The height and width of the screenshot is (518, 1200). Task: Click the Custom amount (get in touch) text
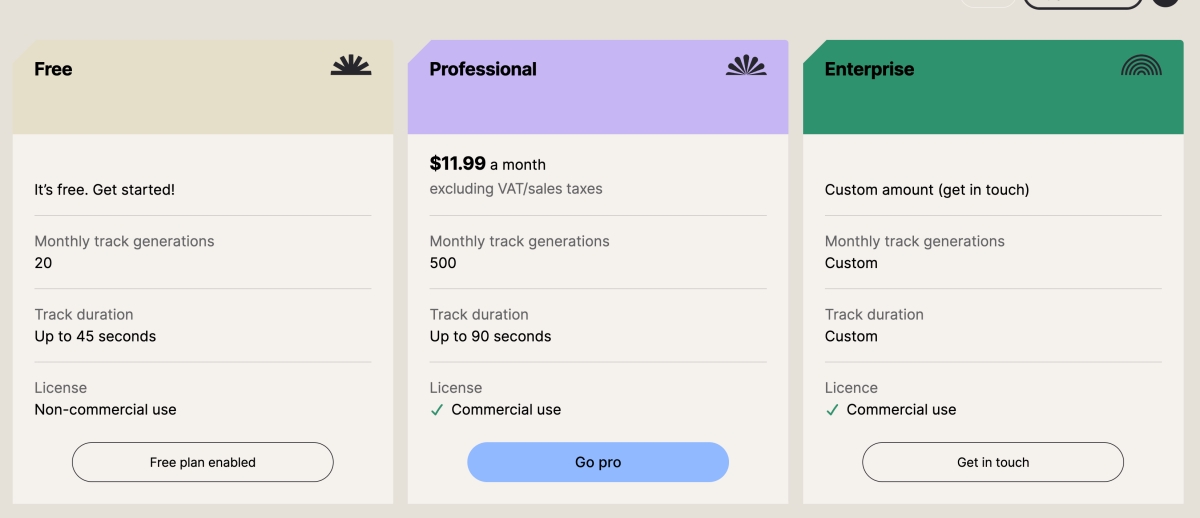926,189
